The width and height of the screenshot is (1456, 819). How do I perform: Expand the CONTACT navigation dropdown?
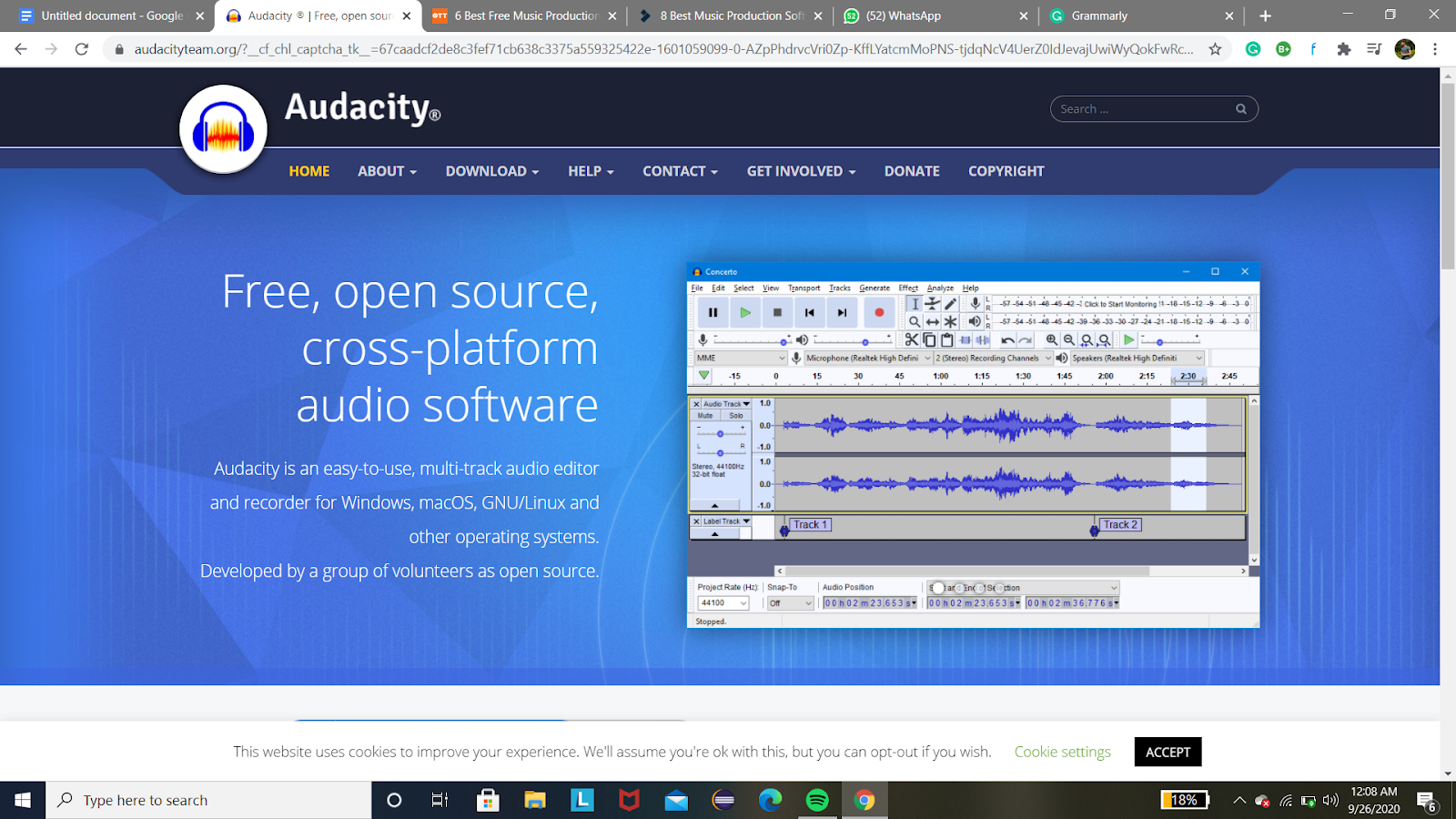pos(681,171)
